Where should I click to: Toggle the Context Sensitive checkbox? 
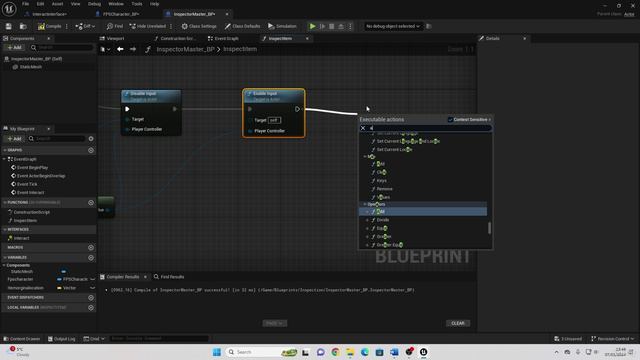click(450, 120)
